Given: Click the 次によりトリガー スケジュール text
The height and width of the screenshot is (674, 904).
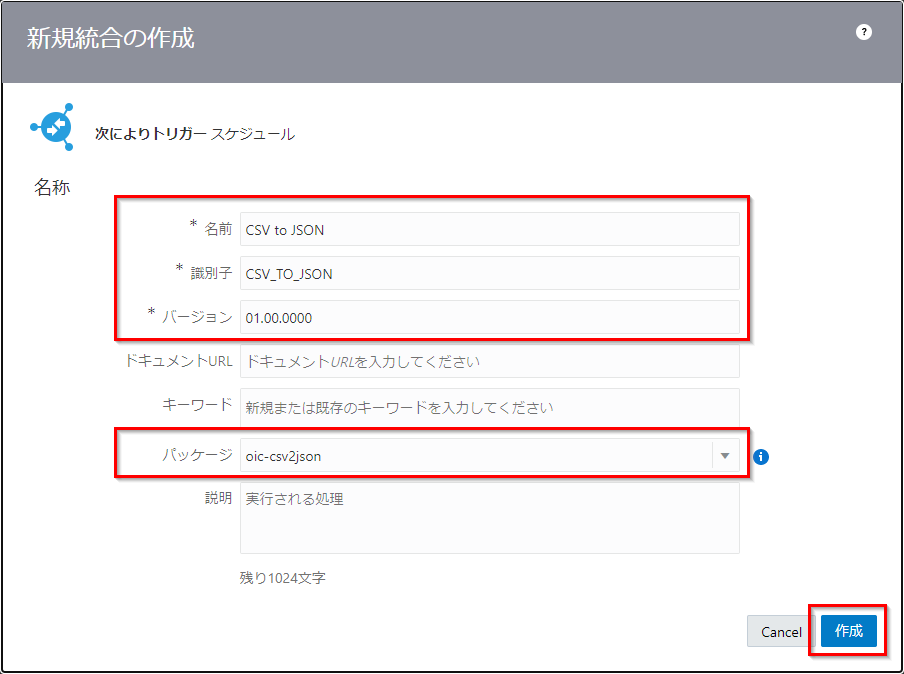Looking at the screenshot, I should pos(194,133).
